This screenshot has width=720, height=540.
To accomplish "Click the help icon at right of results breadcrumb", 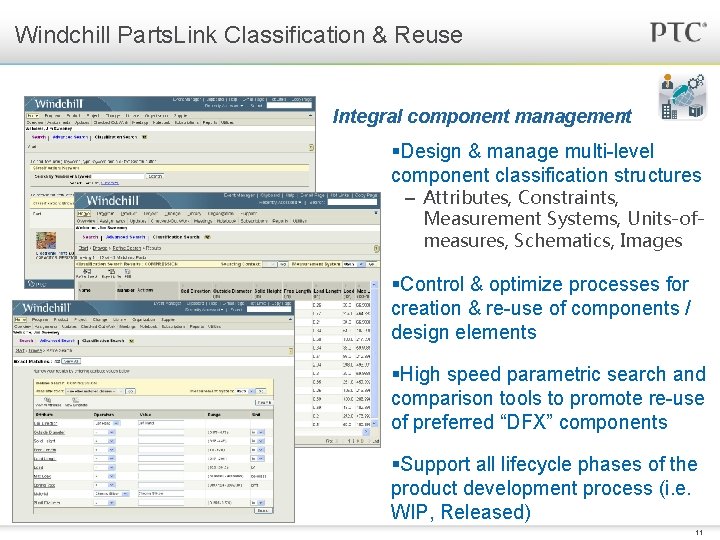I will pos(377,248).
